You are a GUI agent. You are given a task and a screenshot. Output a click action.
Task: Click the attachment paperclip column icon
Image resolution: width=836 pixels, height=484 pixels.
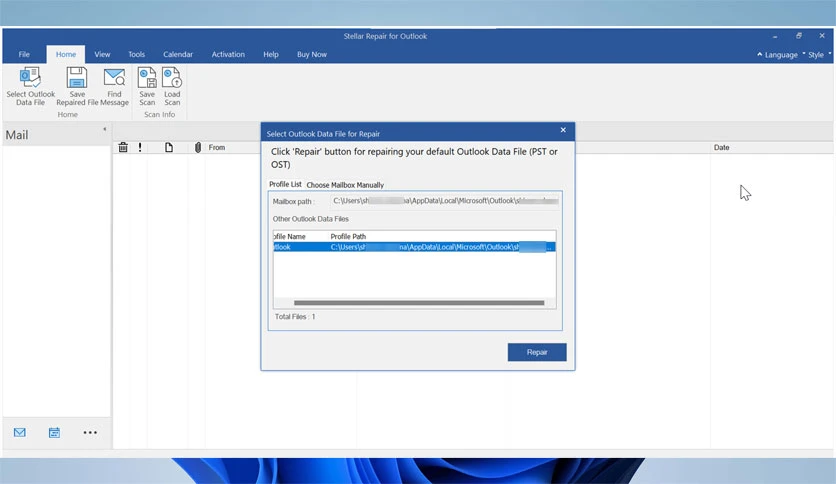click(x=198, y=147)
